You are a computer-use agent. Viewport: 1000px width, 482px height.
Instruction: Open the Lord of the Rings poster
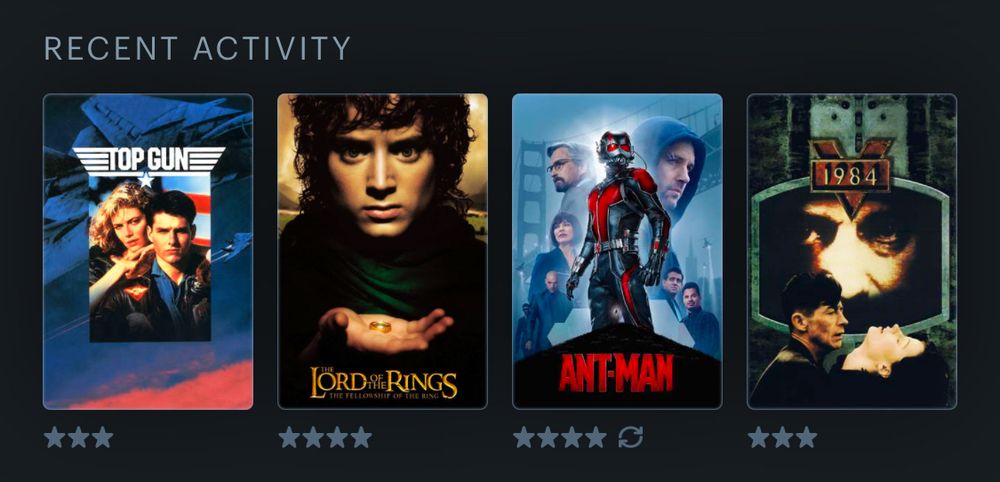tap(383, 252)
